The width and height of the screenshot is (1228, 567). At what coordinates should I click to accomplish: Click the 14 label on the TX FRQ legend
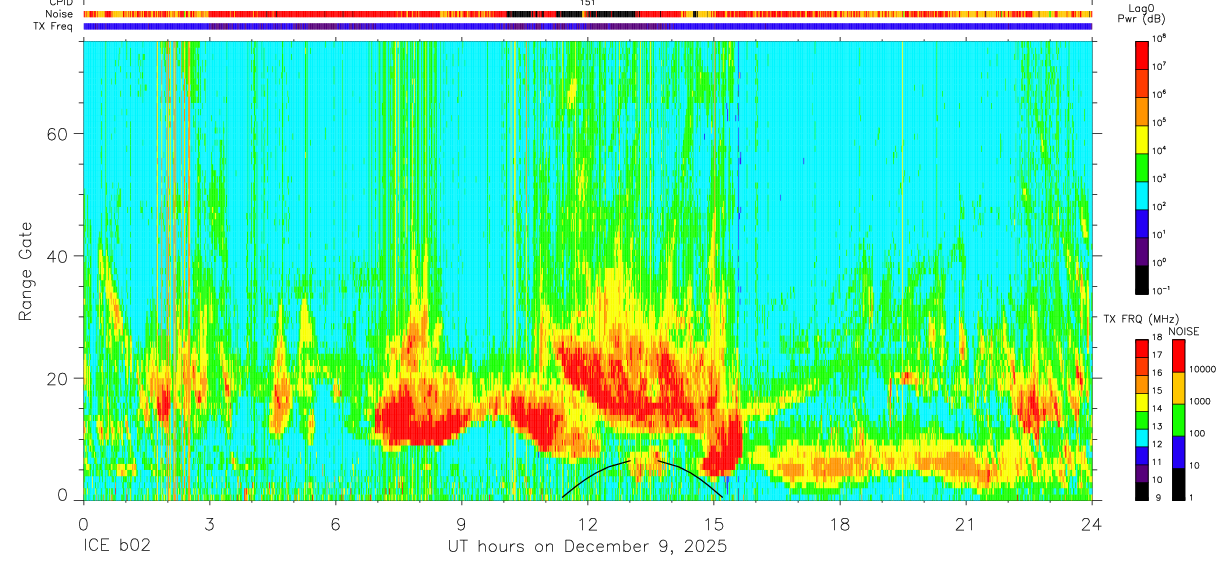1158,409
